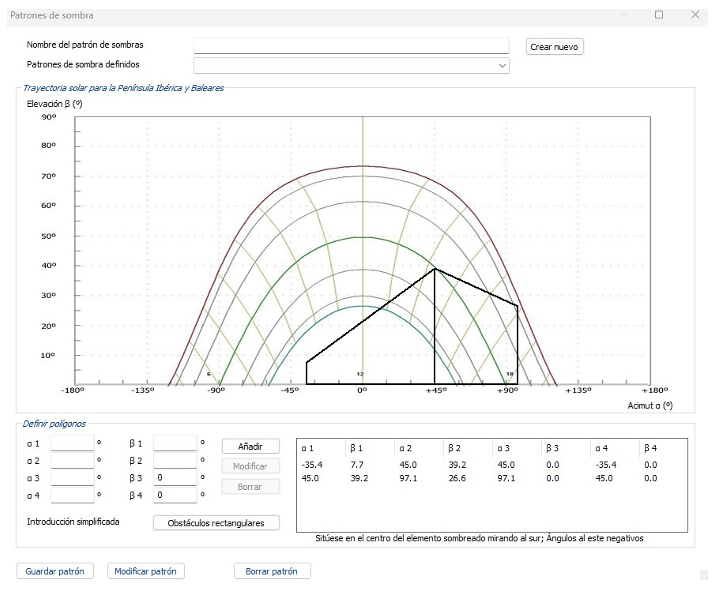The height and width of the screenshot is (593, 715).
Task: Click the Guardar patrón button
Action: [x=56, y=571]
